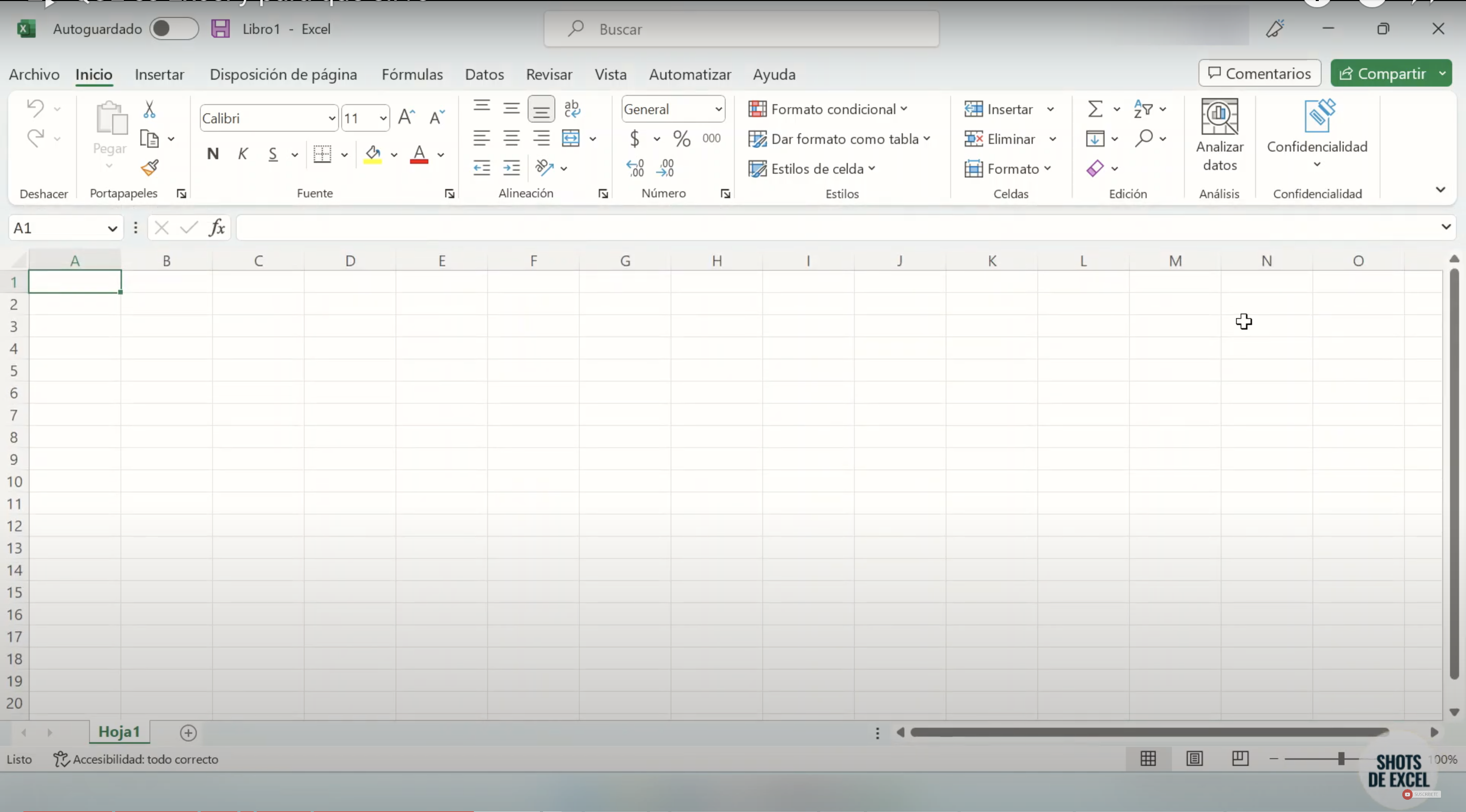The height and width of the screenshot is (812, 1466).
Task: Select the Cut (Cortar) tool
Action: [x=150, y=108]
